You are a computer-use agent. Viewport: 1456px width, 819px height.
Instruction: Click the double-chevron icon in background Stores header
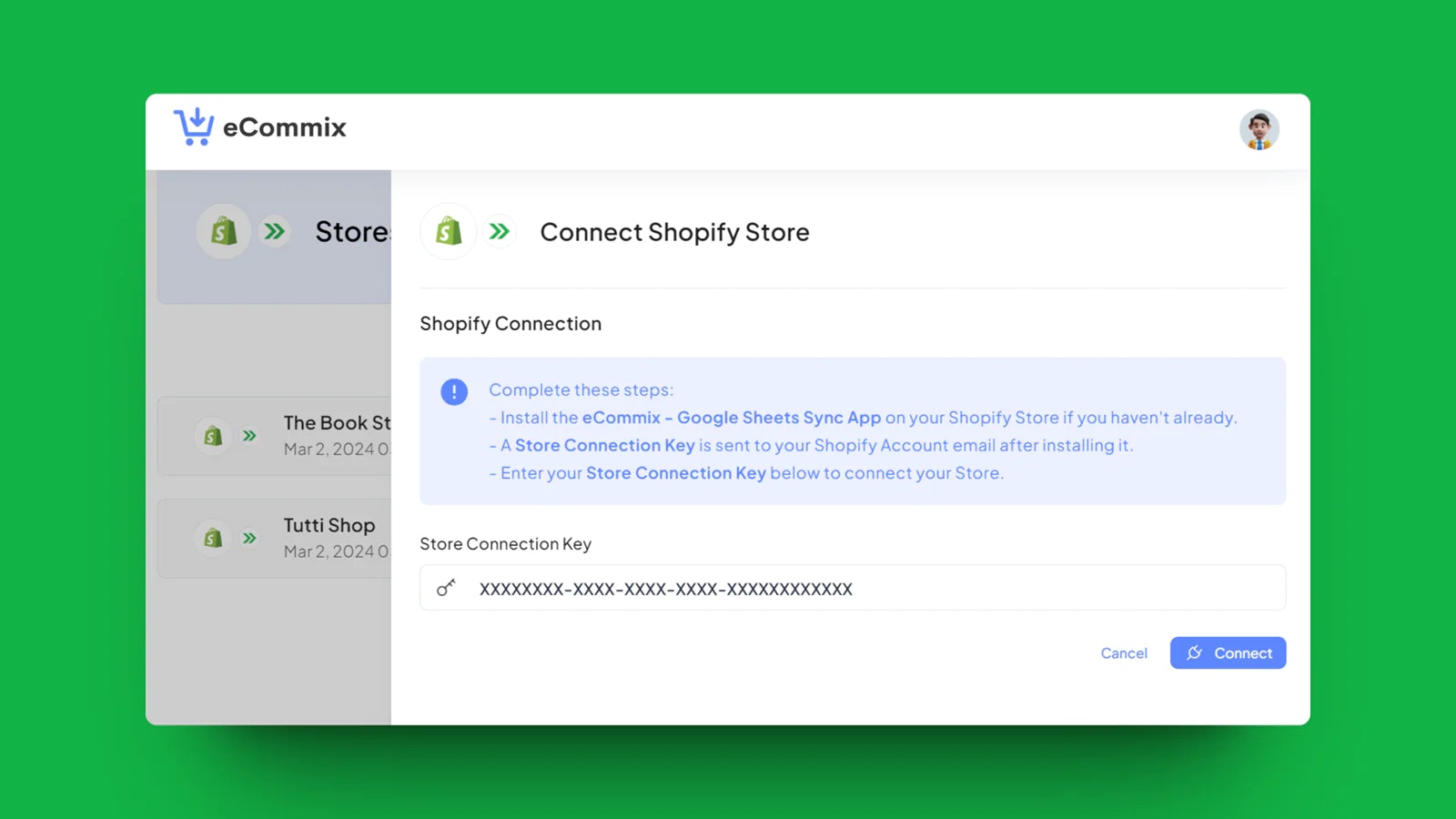[274, 231]
